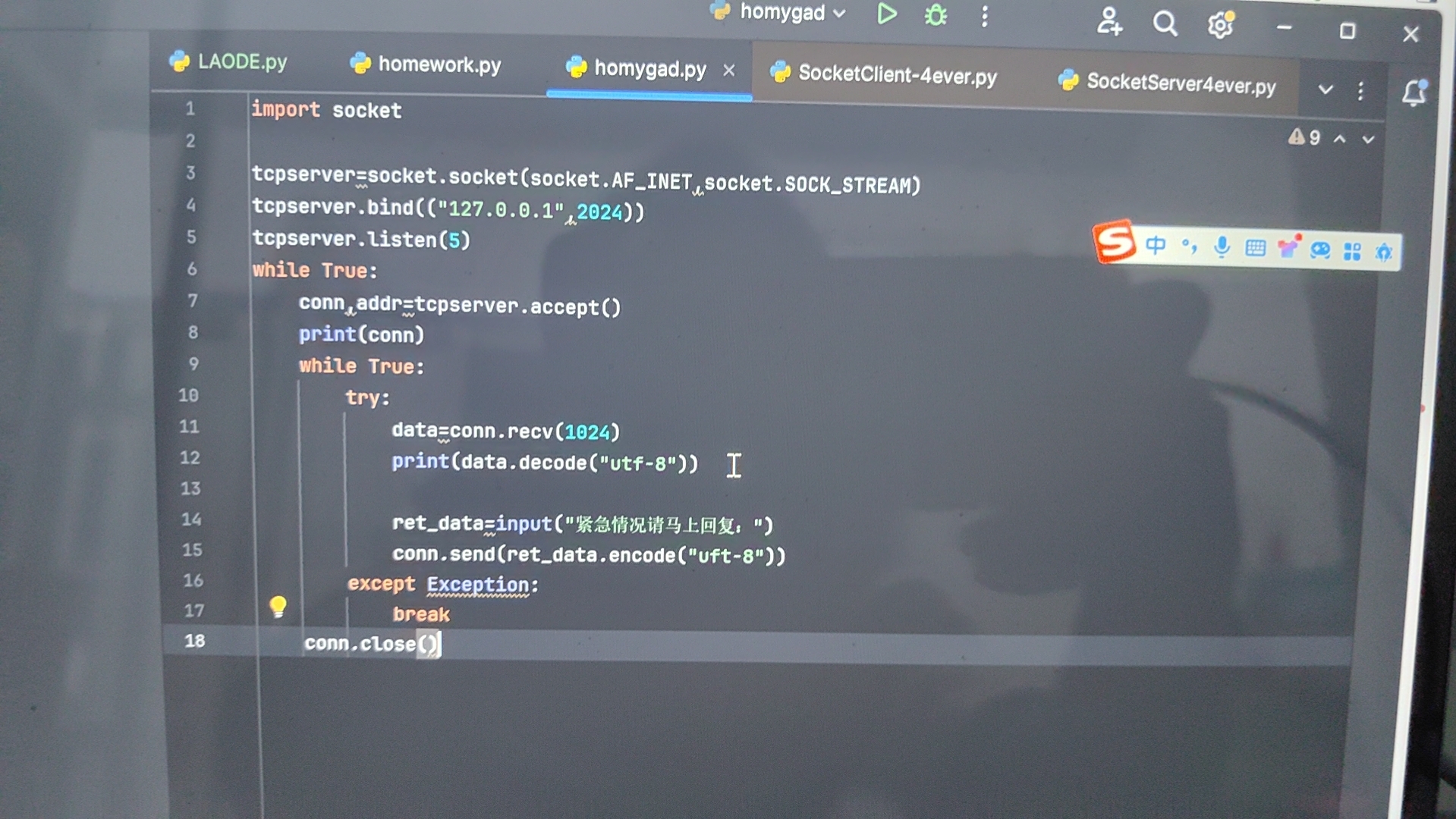This screenshot has width=1456, height=819.
Task: Click the port number 2024 in bind call
Action: (x=599, y=212)
